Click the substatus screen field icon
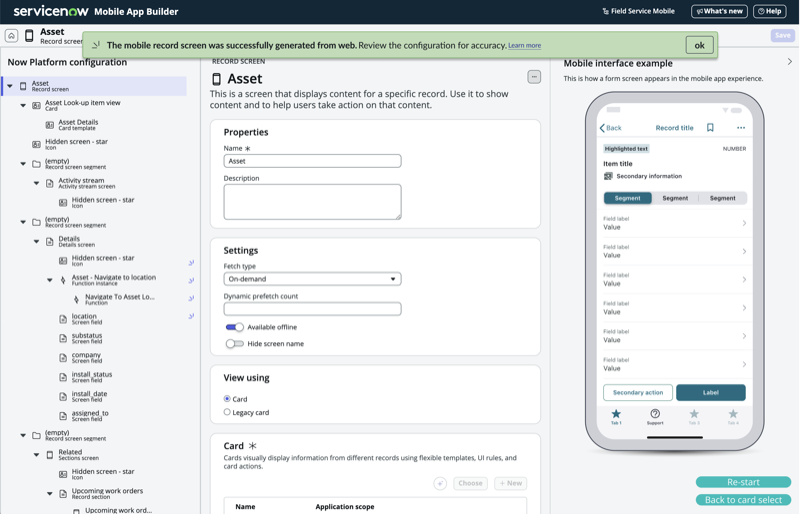This screenshot has height=514, width=800. (63, 338)
